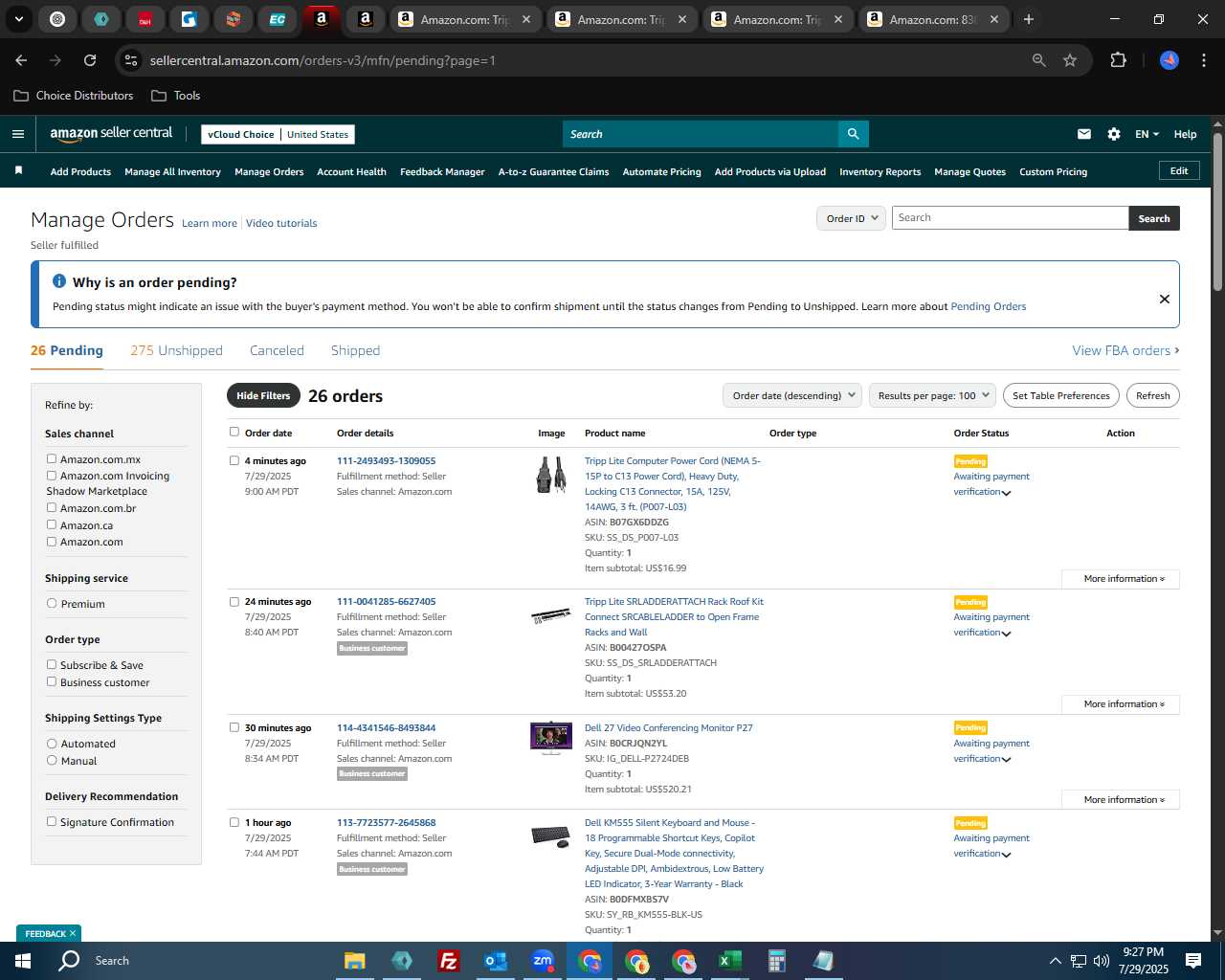Expand Awaiting payment verification for first order

pyautogui.click(x=991, y=484)
